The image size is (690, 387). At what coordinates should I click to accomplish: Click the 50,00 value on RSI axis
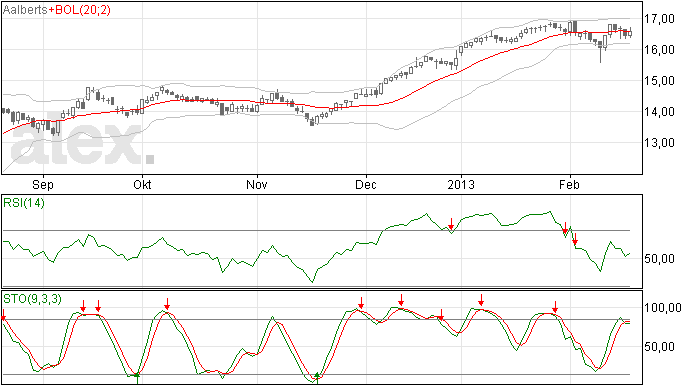[x=659, y=258]
